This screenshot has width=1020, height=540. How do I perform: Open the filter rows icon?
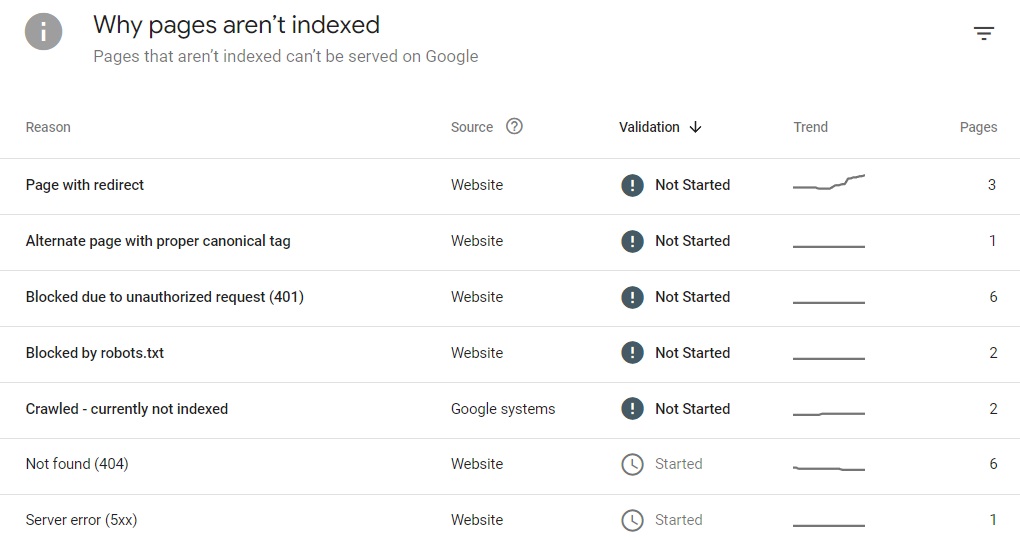pos(984,33)
